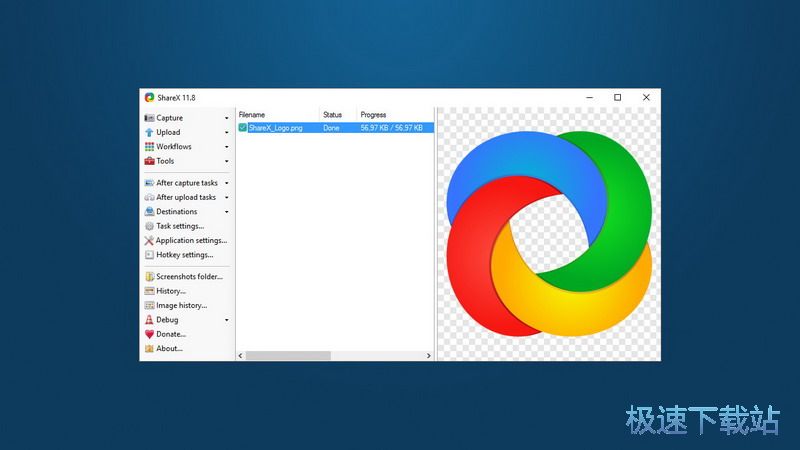Viewport: 800px width, 450px height.
Task: Open Application settings
Action: tap(190, 241)
